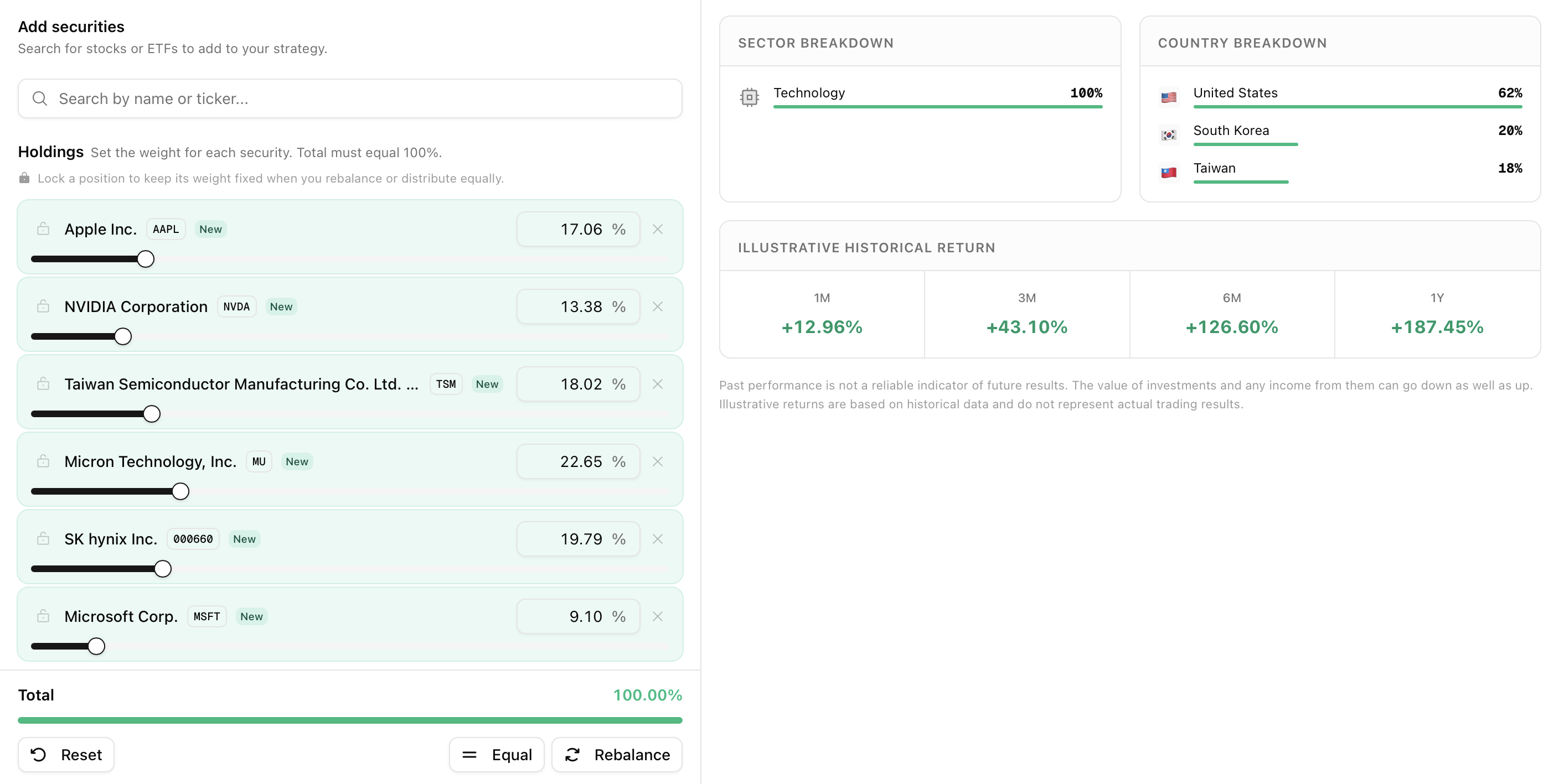Screen dimensions: 1559x784
Task: Remove Microsoft Corp. from holdings
Action: [658, 616]
